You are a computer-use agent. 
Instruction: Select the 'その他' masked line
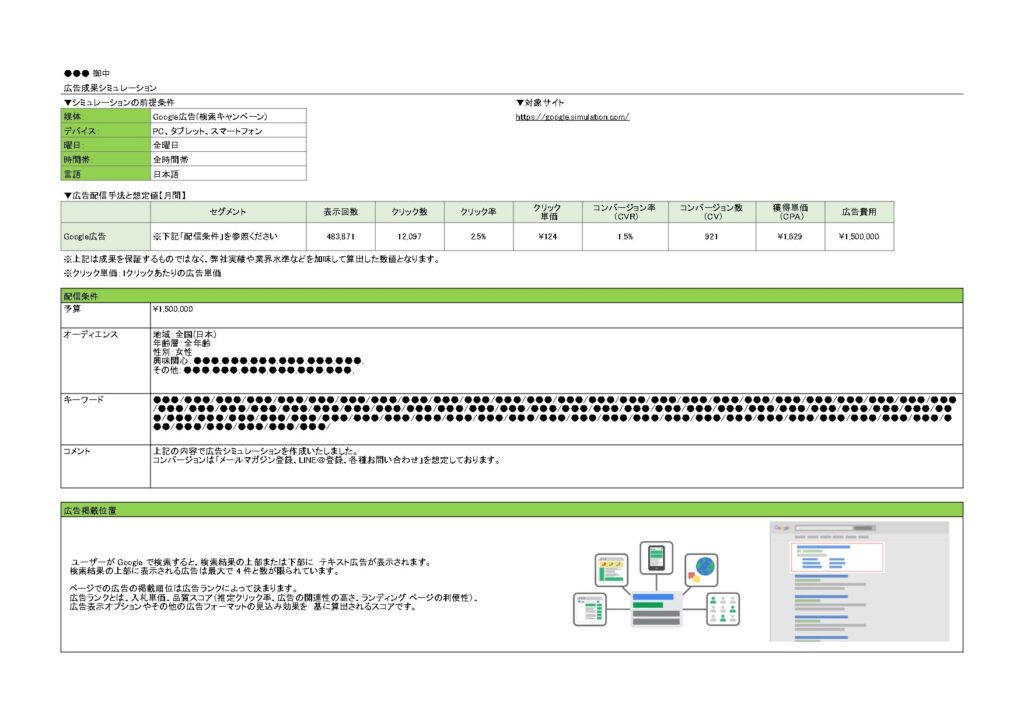[x=253, y=370]
